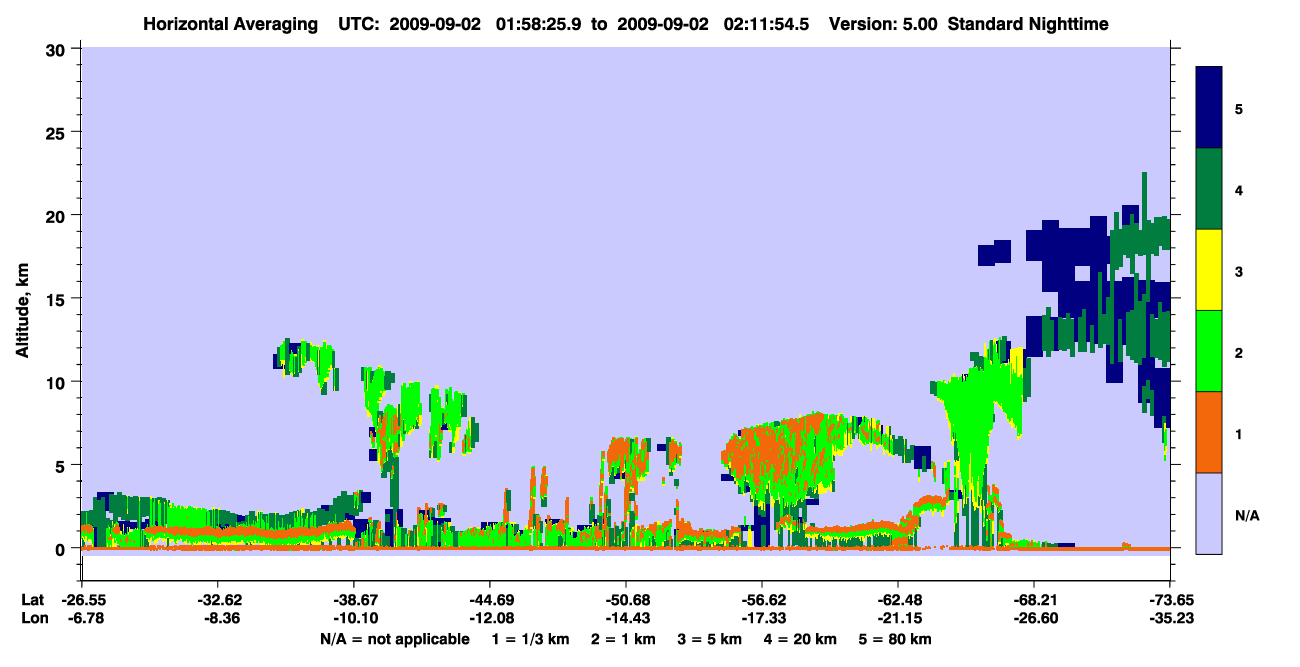This screenshot has width=1300, height=667.
Task: Click longitude value -26.60
Action: point(1034,618)
